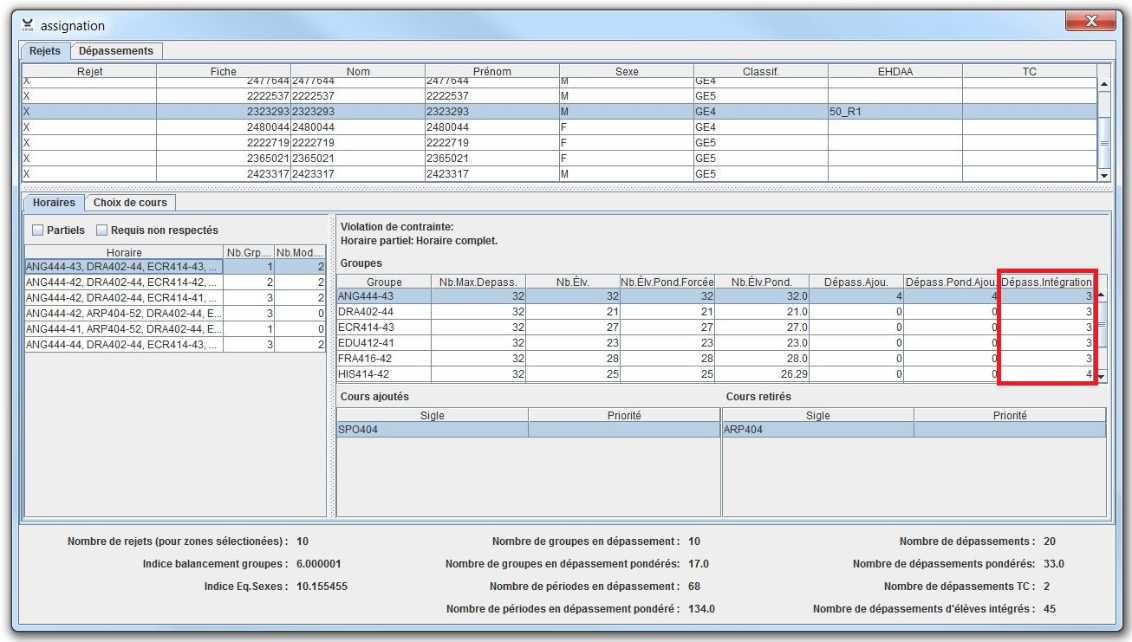1132x642 pixels.
Task: Select the Horaires tab
Action: (54, 203)
